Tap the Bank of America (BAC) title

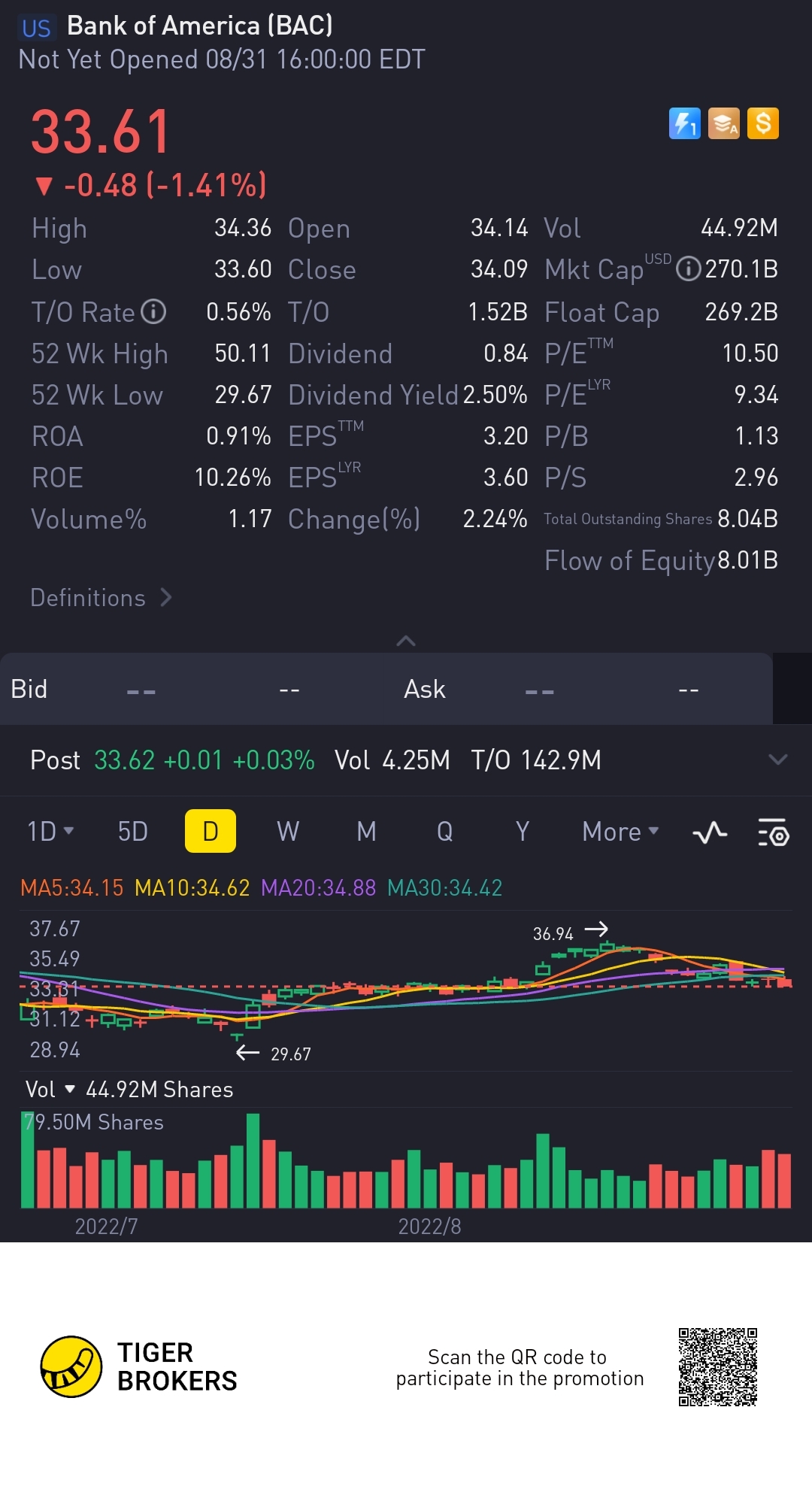(200, 26)
